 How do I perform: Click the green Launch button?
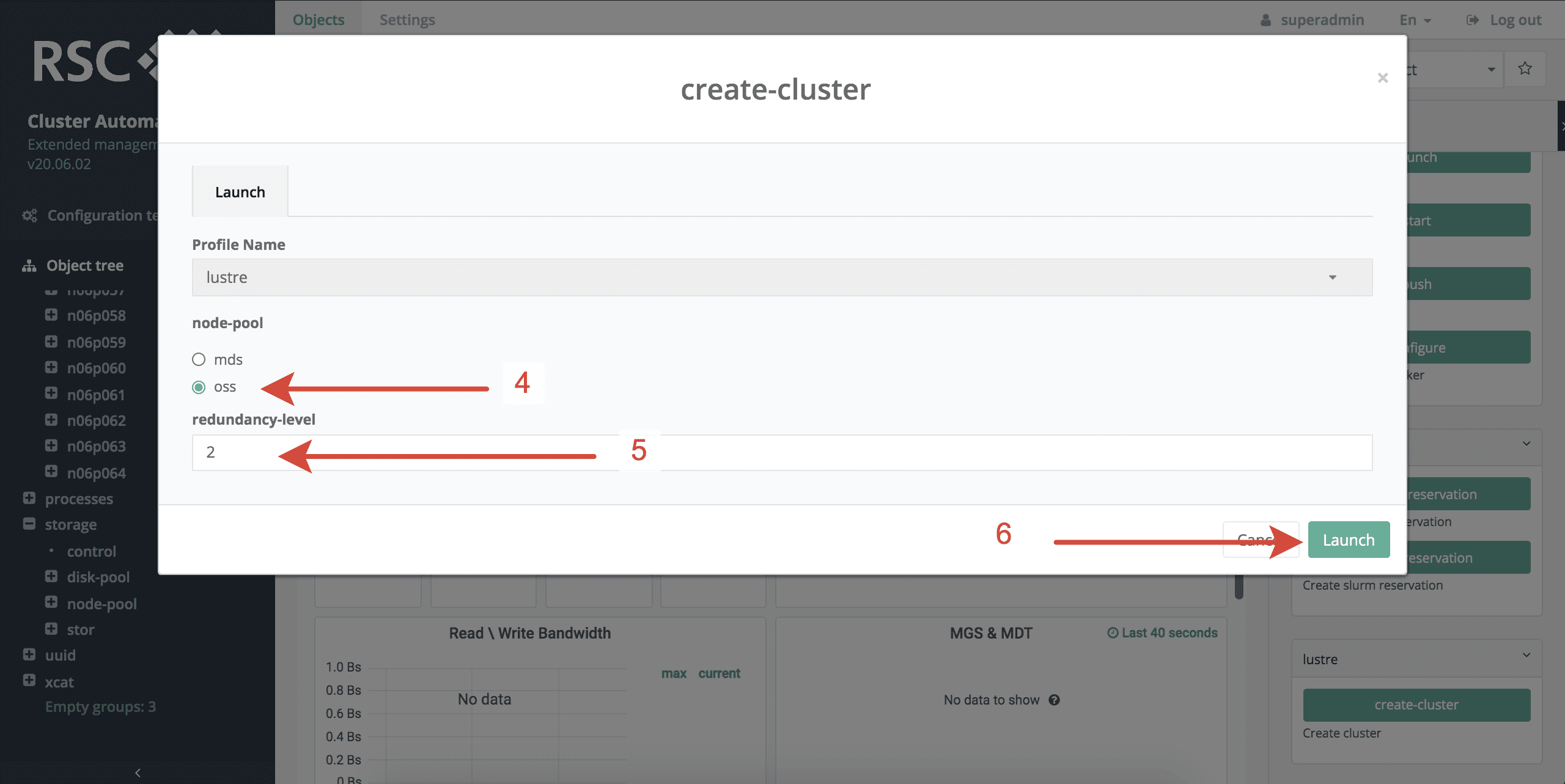click(1349, 539)
